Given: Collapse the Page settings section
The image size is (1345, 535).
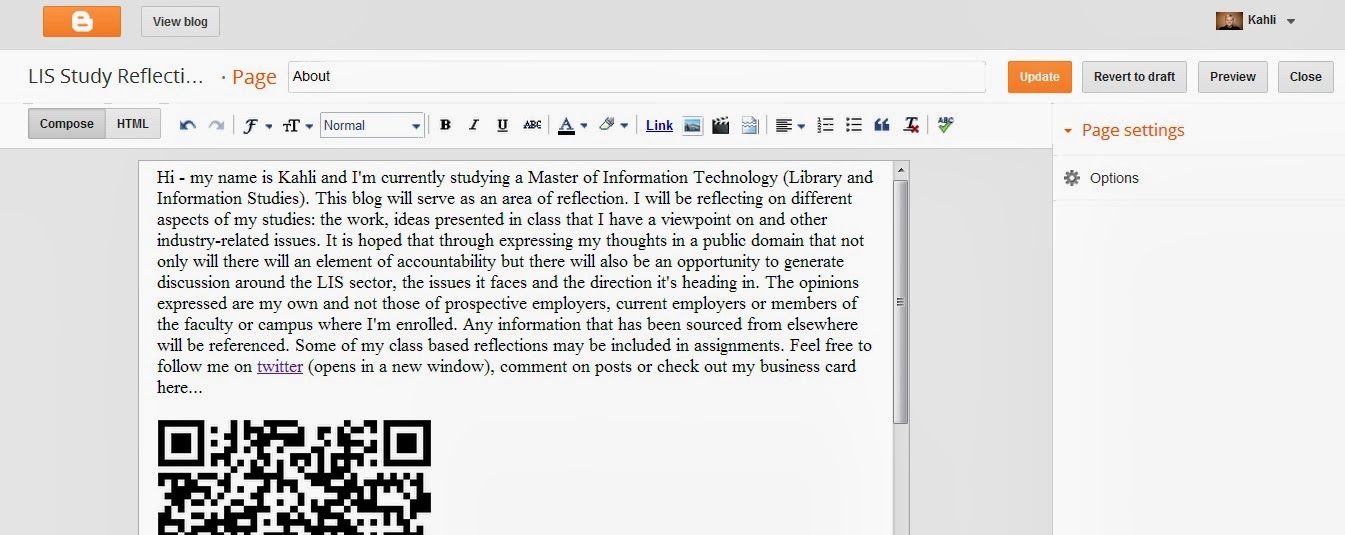Looking at the screenshot, I should point(1068,131).
